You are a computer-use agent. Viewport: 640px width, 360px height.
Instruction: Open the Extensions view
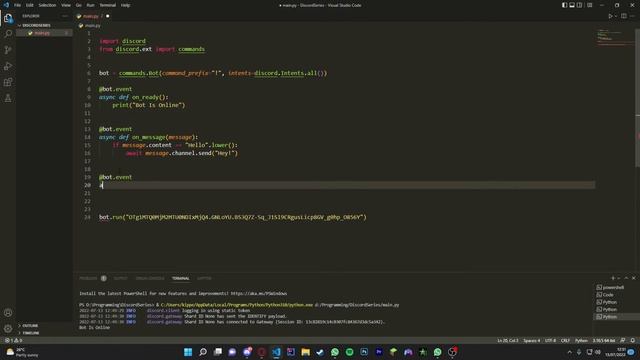[x=8, y=82]
